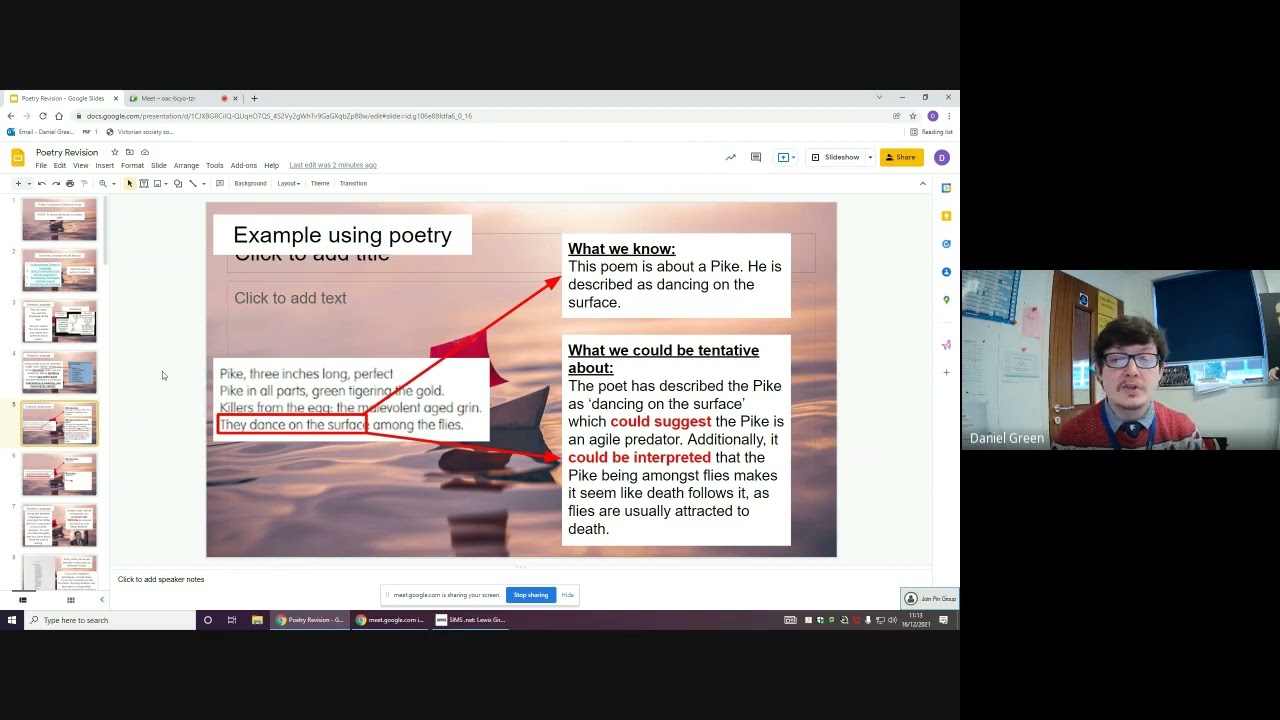Screen dimensions: 1280x720
Task: Collapse the filmstrip panel arrow
Action: (x=101, y=600)
